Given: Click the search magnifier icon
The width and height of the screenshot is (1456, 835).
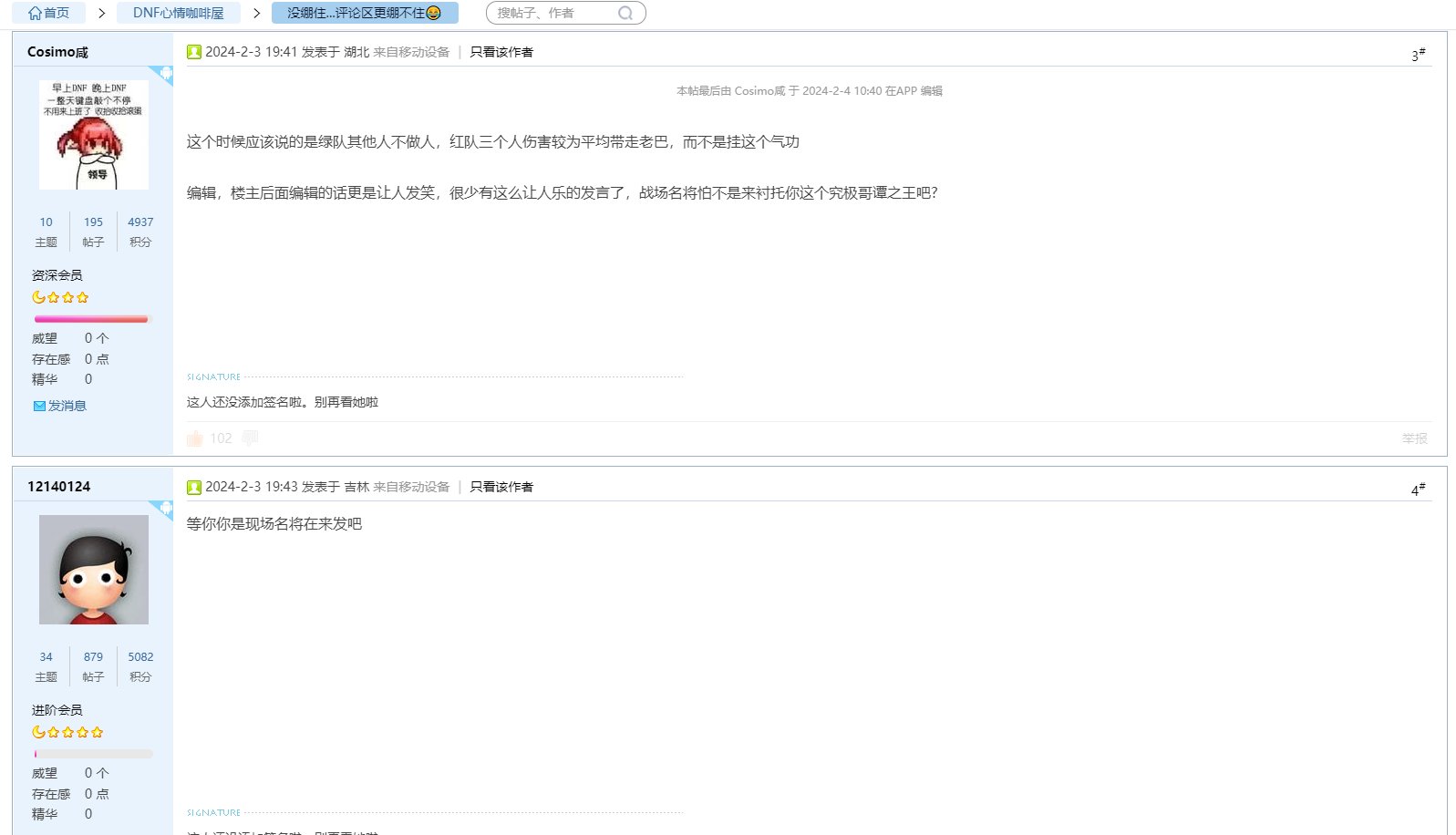Looking at the screenshot, I should (x=625, y=13).
